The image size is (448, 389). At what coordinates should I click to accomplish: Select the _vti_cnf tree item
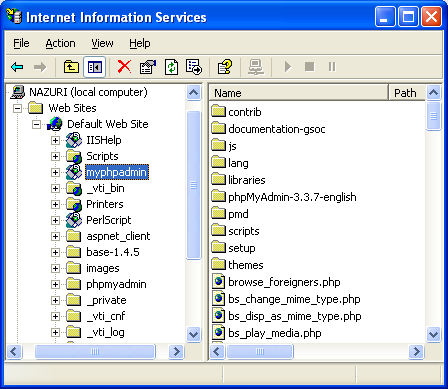pos(106,316)
